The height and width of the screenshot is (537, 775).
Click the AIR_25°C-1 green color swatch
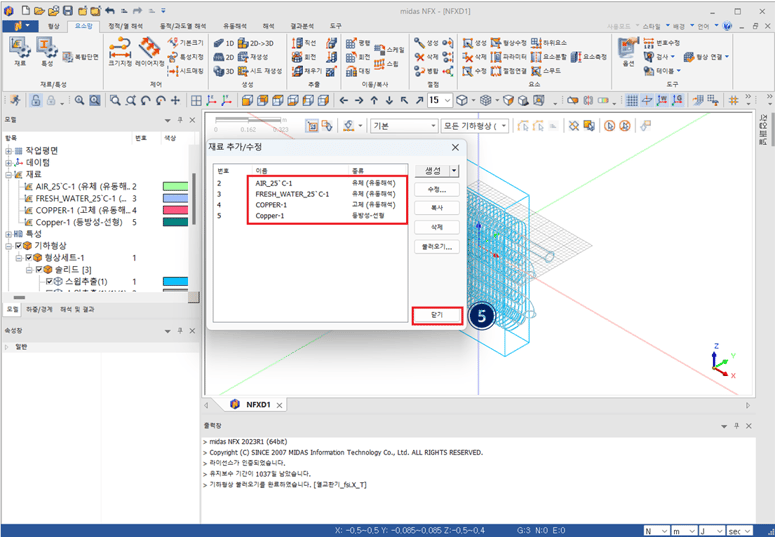[x=175, y=186]
